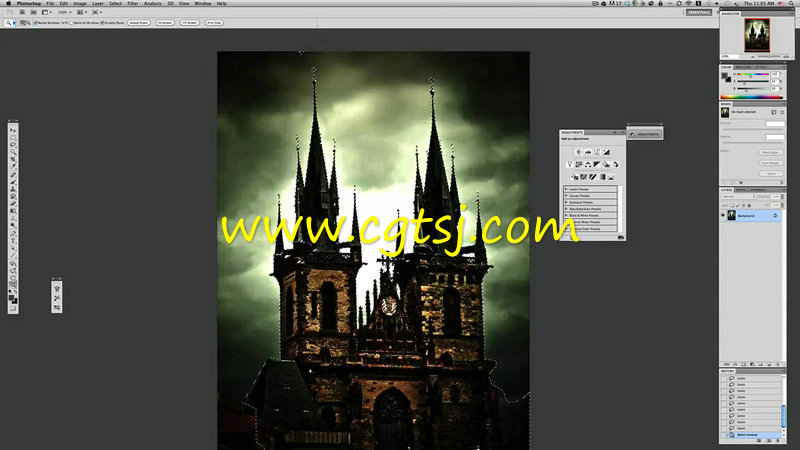Screen dimensions: 800x450
Task: Add a Color Balance adjustment
Action: pos(588,164)
